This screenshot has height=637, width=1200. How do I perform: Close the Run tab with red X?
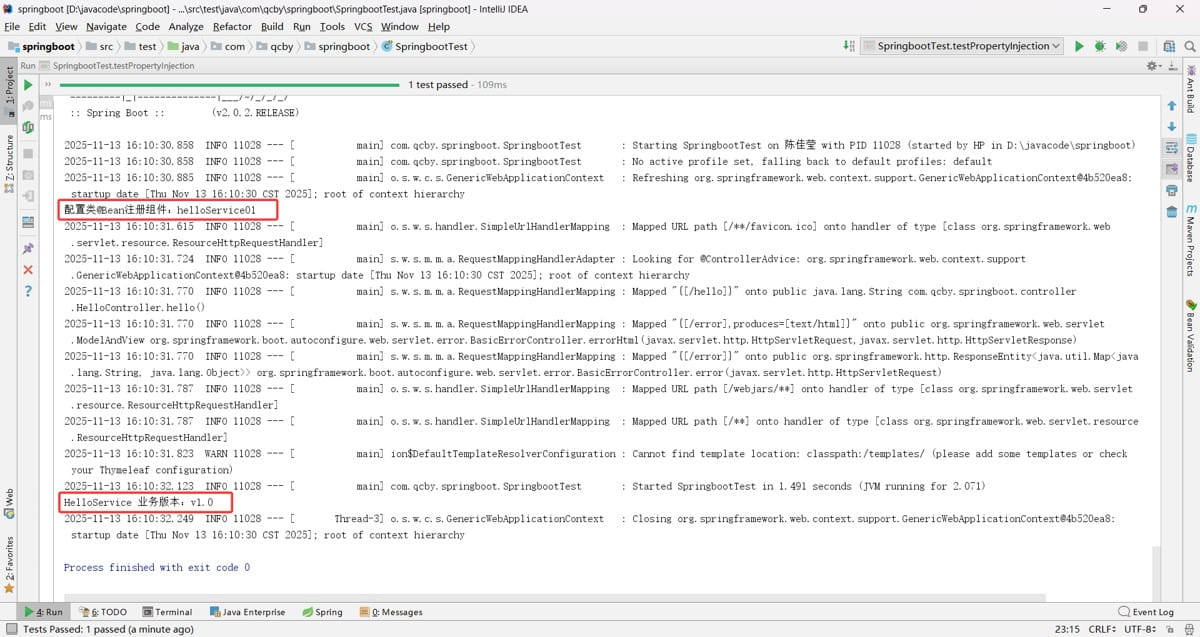tap(28, 270)
